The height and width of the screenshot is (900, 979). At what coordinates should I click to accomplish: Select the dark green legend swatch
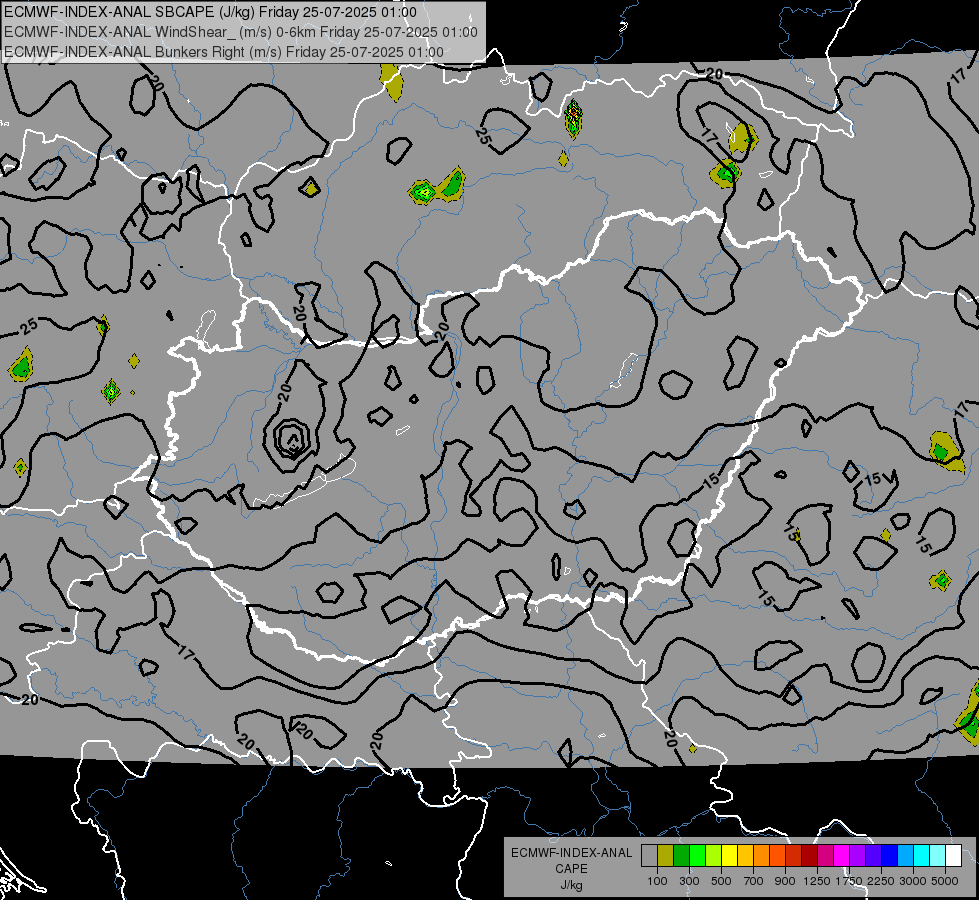681,856
